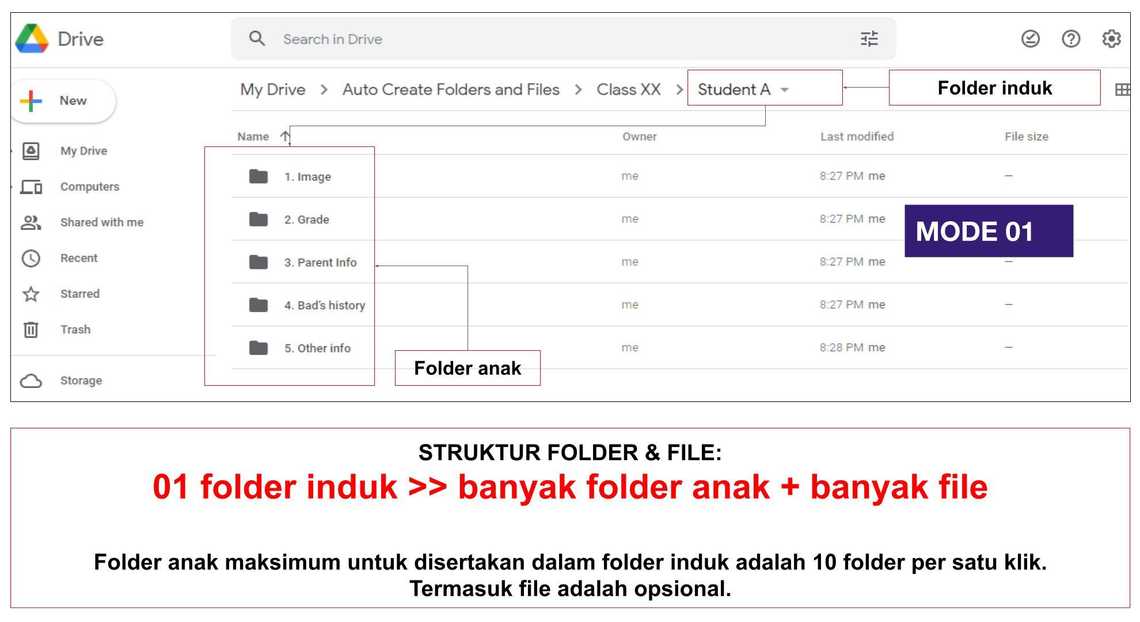This screenshot has width=1140, height=622.
Task: Click the New button
Action: pyautogui.click(x=63, y=101)
